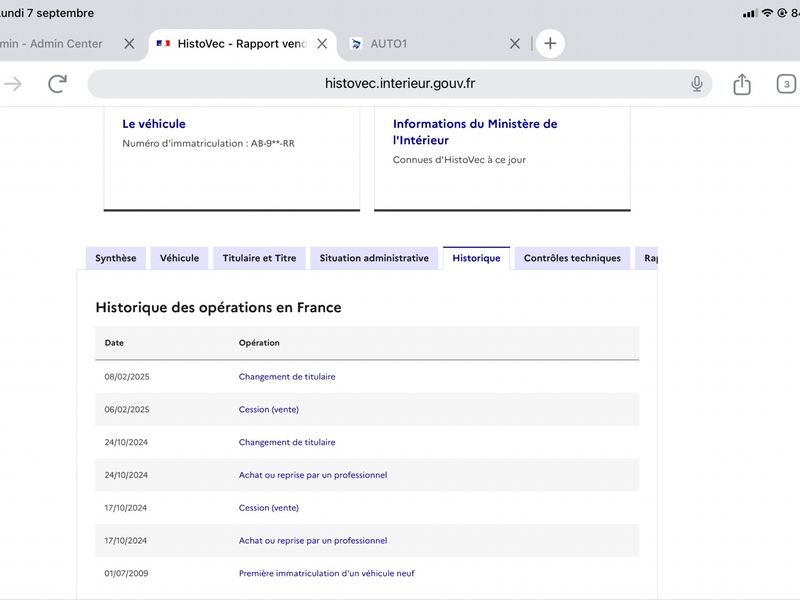The image size is (800, 600).
Task: Close the AUTO1 tab
Action: [x=515, y=44]
